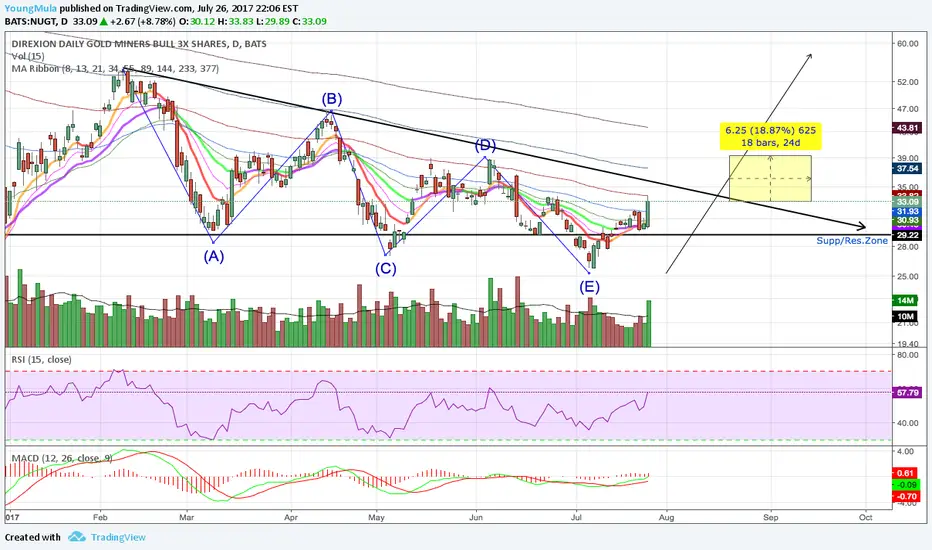Click the 14M volume tag
Screen dimensions: 932x550
[906, 301]
